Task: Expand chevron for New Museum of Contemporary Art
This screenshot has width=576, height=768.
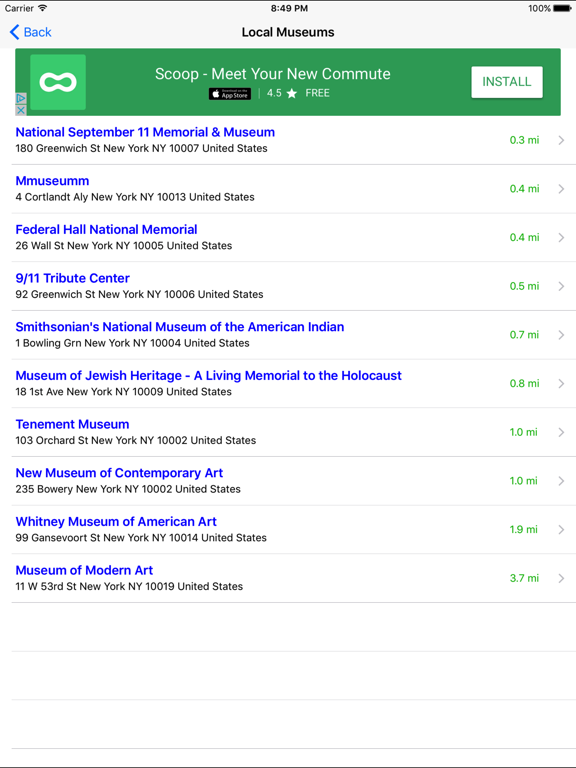Action: (561, 481)
